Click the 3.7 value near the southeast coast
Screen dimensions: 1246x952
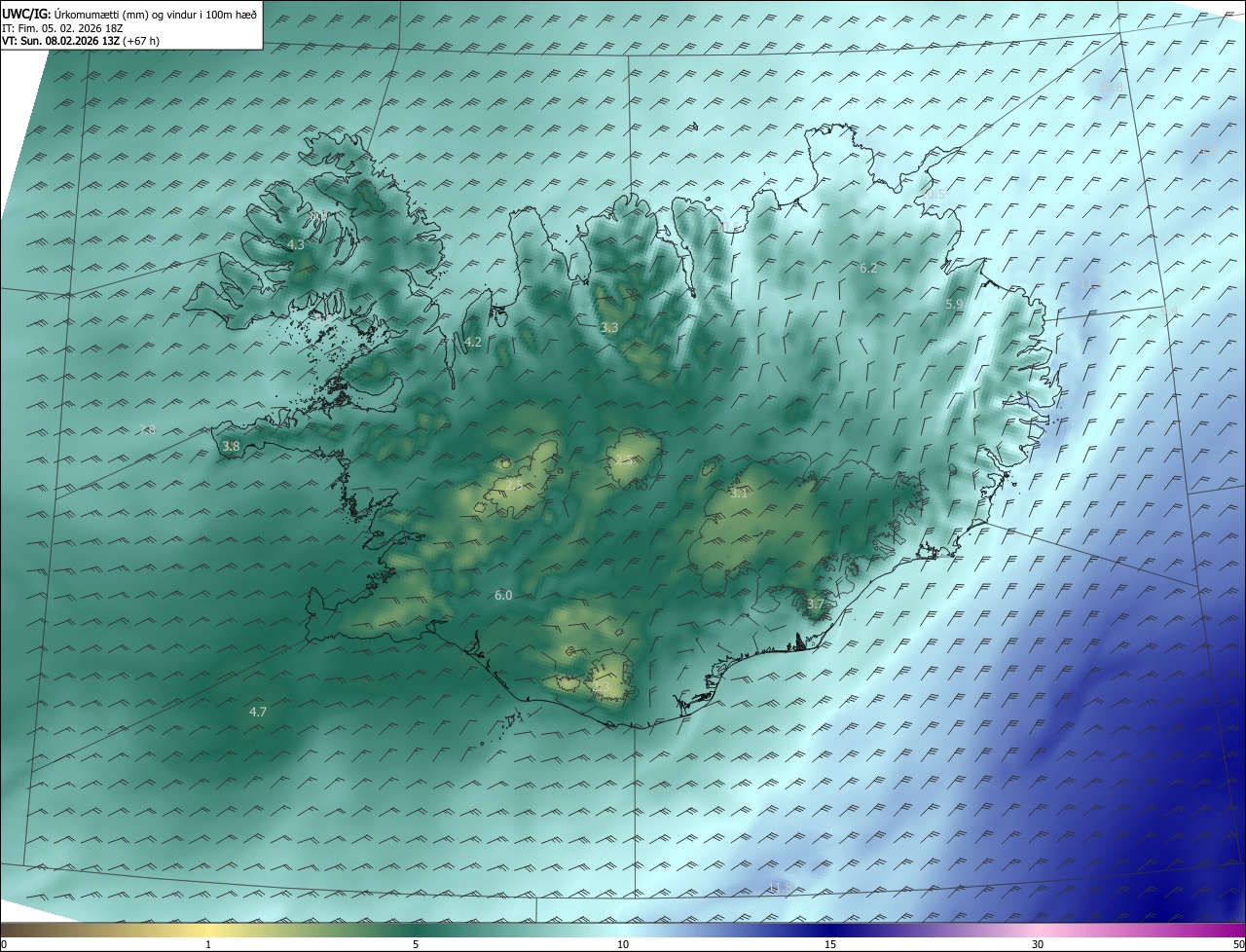pos(815,604)
